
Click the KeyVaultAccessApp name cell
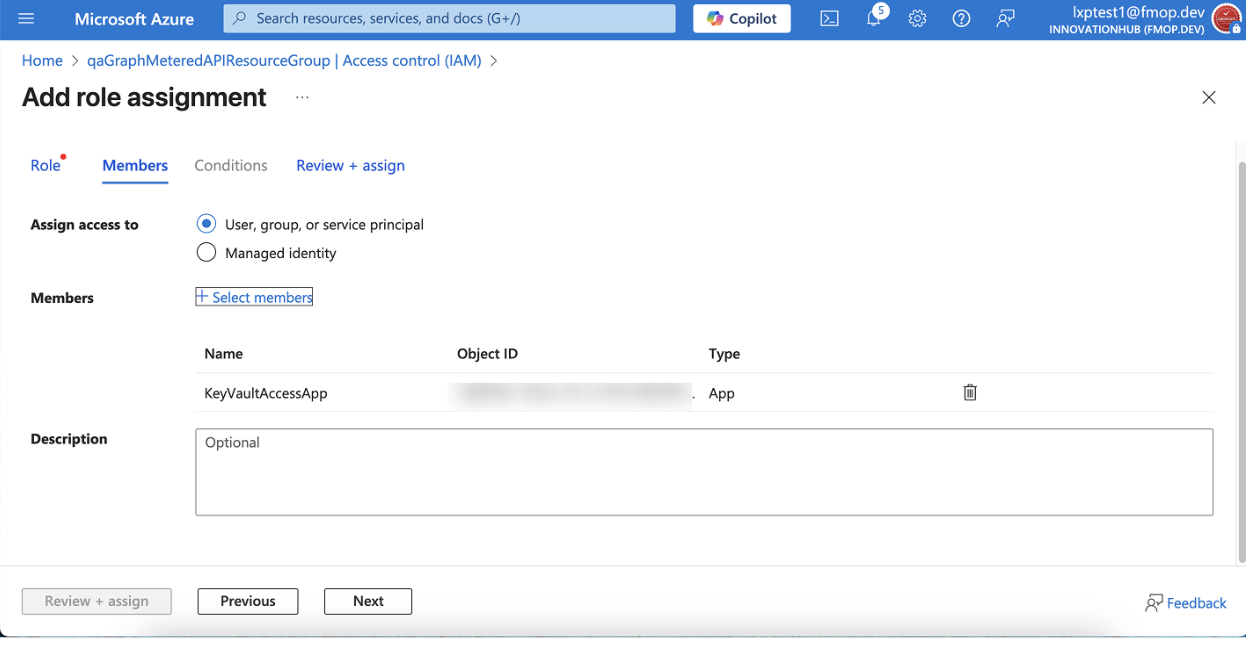point(266,393)
